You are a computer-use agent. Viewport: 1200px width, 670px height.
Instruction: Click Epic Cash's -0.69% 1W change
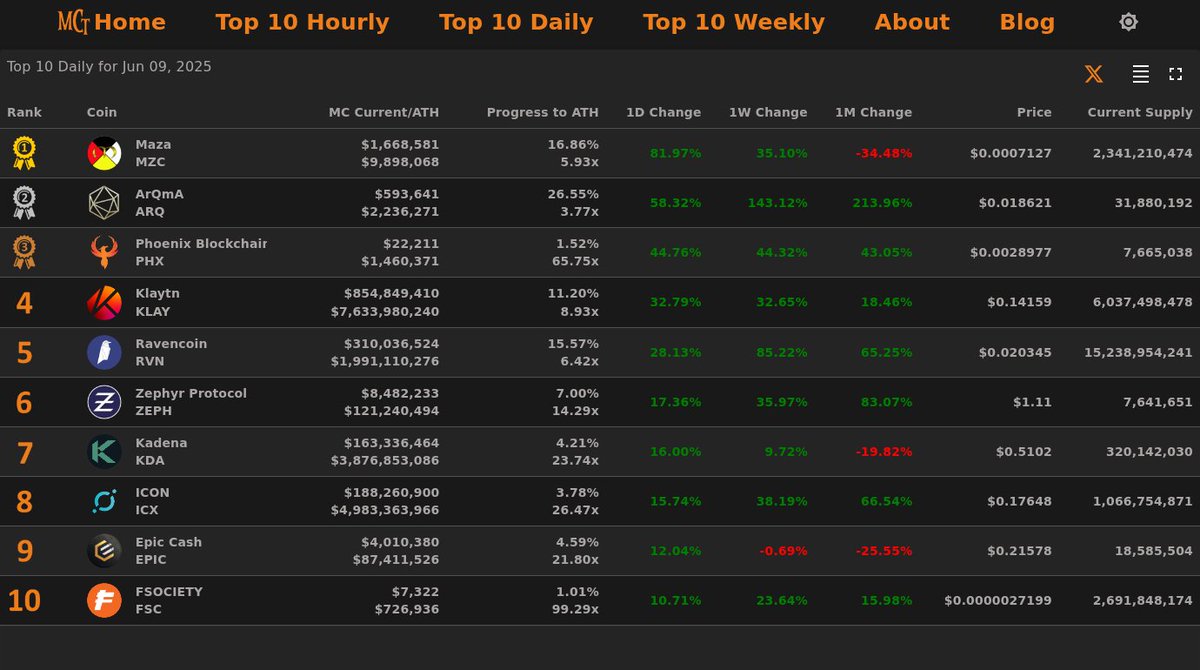[x=784, y=551]
